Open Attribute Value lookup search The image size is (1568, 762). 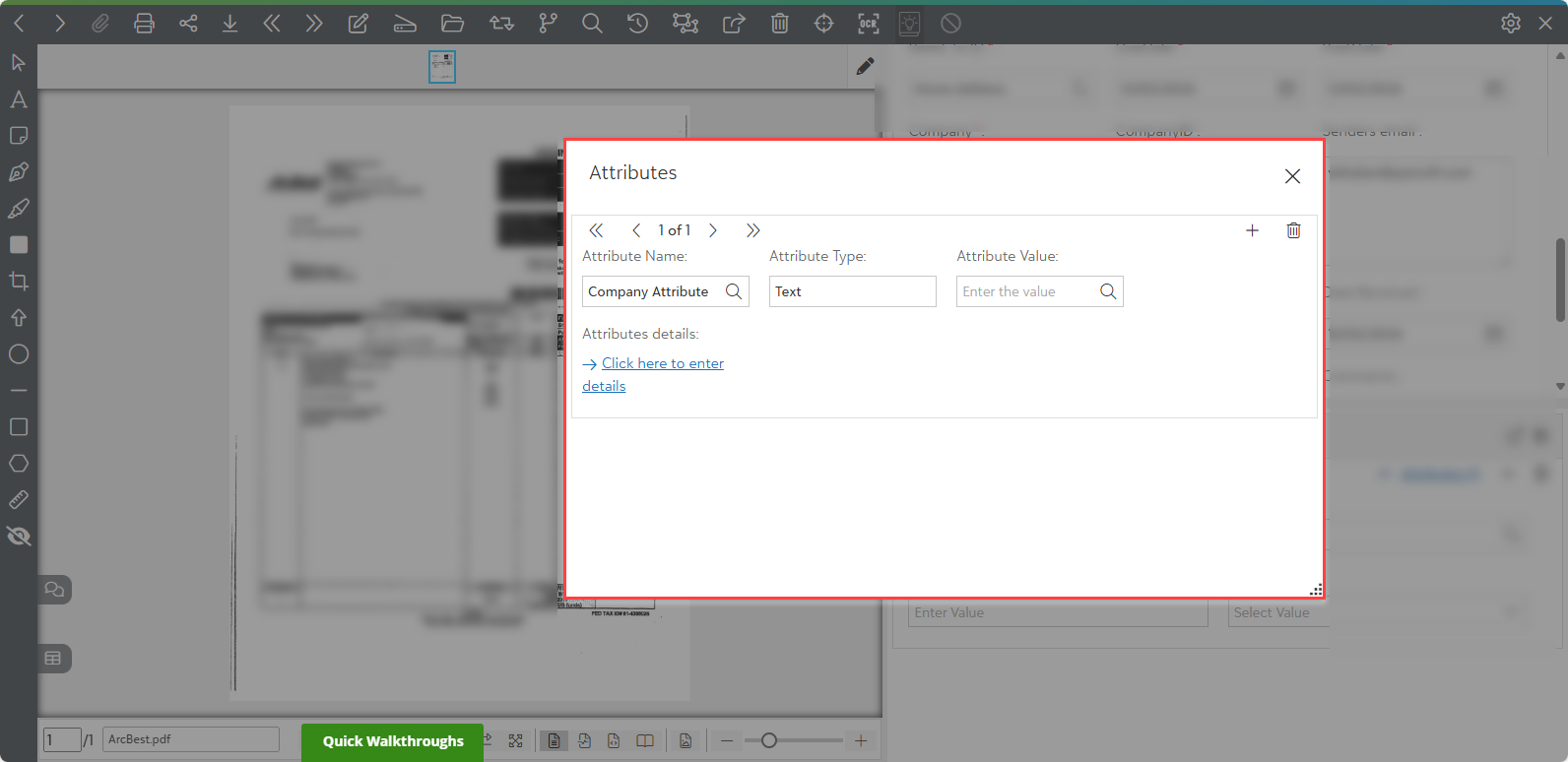click(x=1108, y=291)
